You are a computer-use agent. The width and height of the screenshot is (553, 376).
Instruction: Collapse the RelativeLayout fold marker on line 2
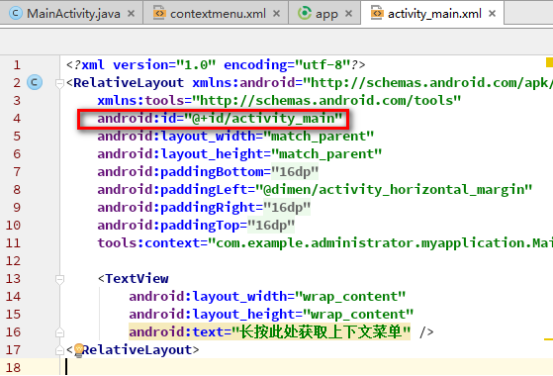(x=59, y=83)
